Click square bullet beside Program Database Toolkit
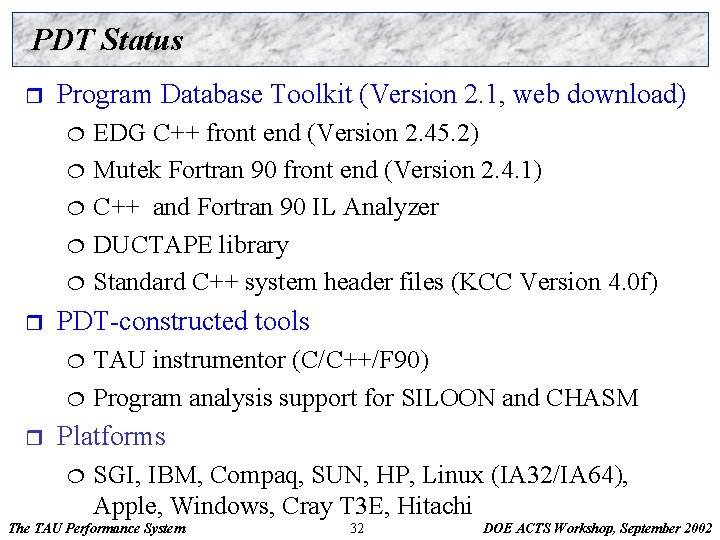 (34, 96)
